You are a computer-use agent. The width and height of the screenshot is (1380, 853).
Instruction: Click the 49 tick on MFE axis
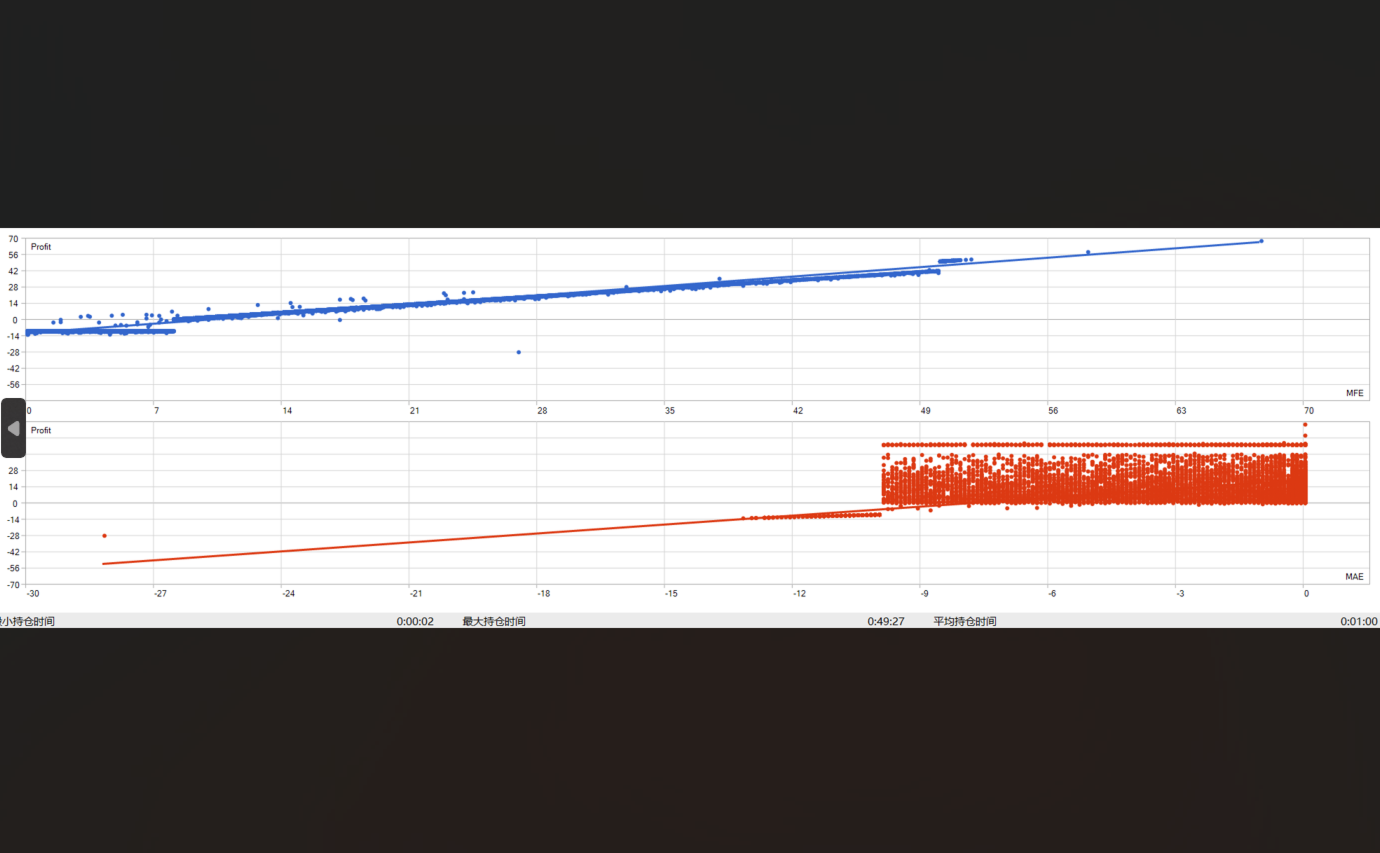pos(926,411)
